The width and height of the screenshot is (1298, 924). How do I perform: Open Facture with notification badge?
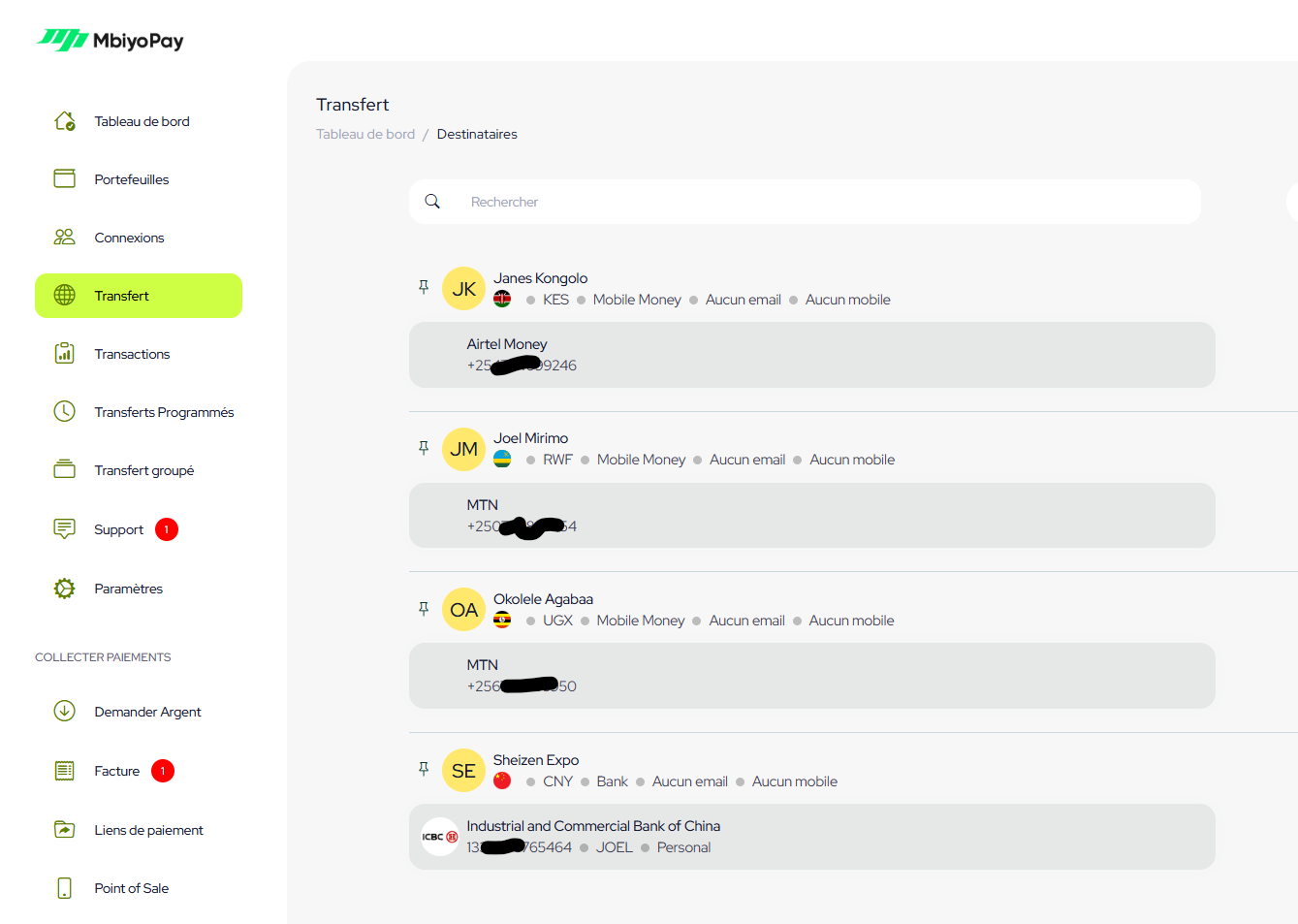(117, 771)
